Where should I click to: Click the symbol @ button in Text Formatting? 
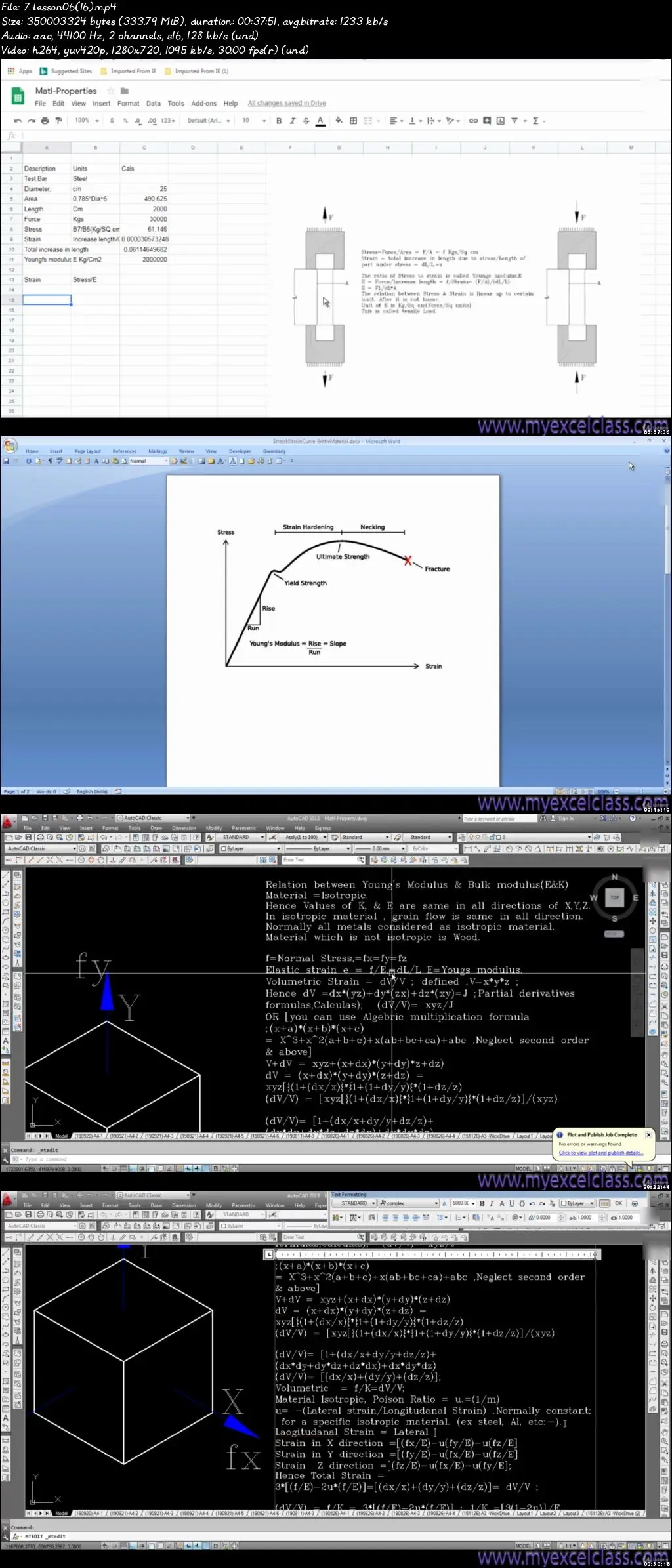coord(516,1217)
